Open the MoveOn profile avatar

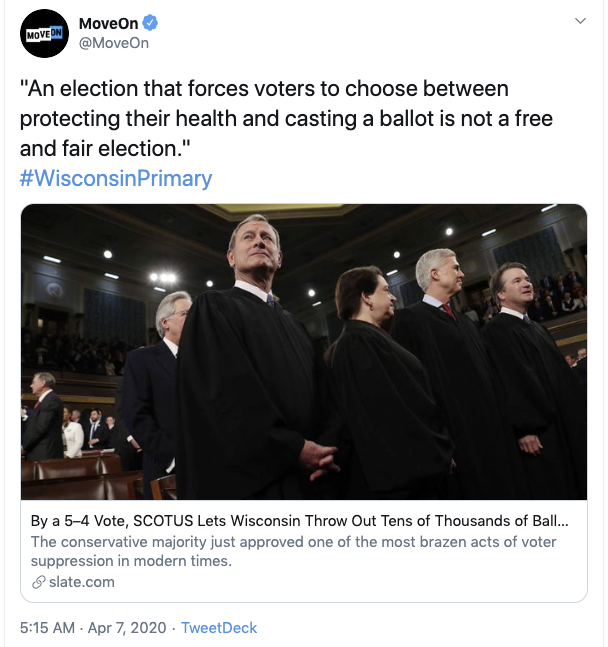44,34
